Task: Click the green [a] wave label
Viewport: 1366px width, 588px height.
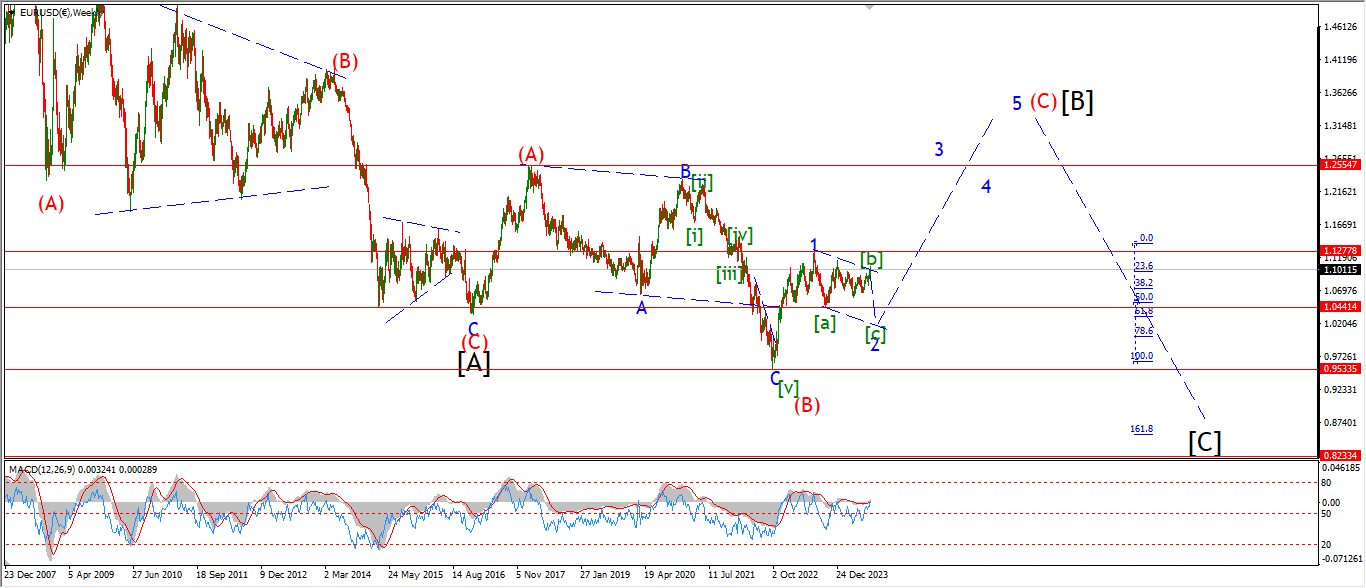Action: 824,323
